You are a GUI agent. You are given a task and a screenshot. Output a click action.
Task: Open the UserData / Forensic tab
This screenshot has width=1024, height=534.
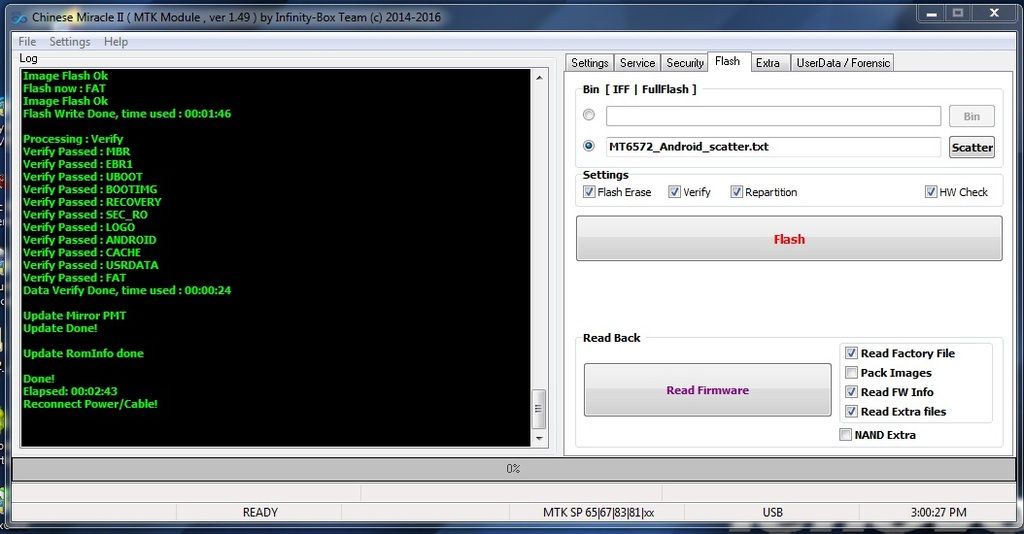(842, 63)
